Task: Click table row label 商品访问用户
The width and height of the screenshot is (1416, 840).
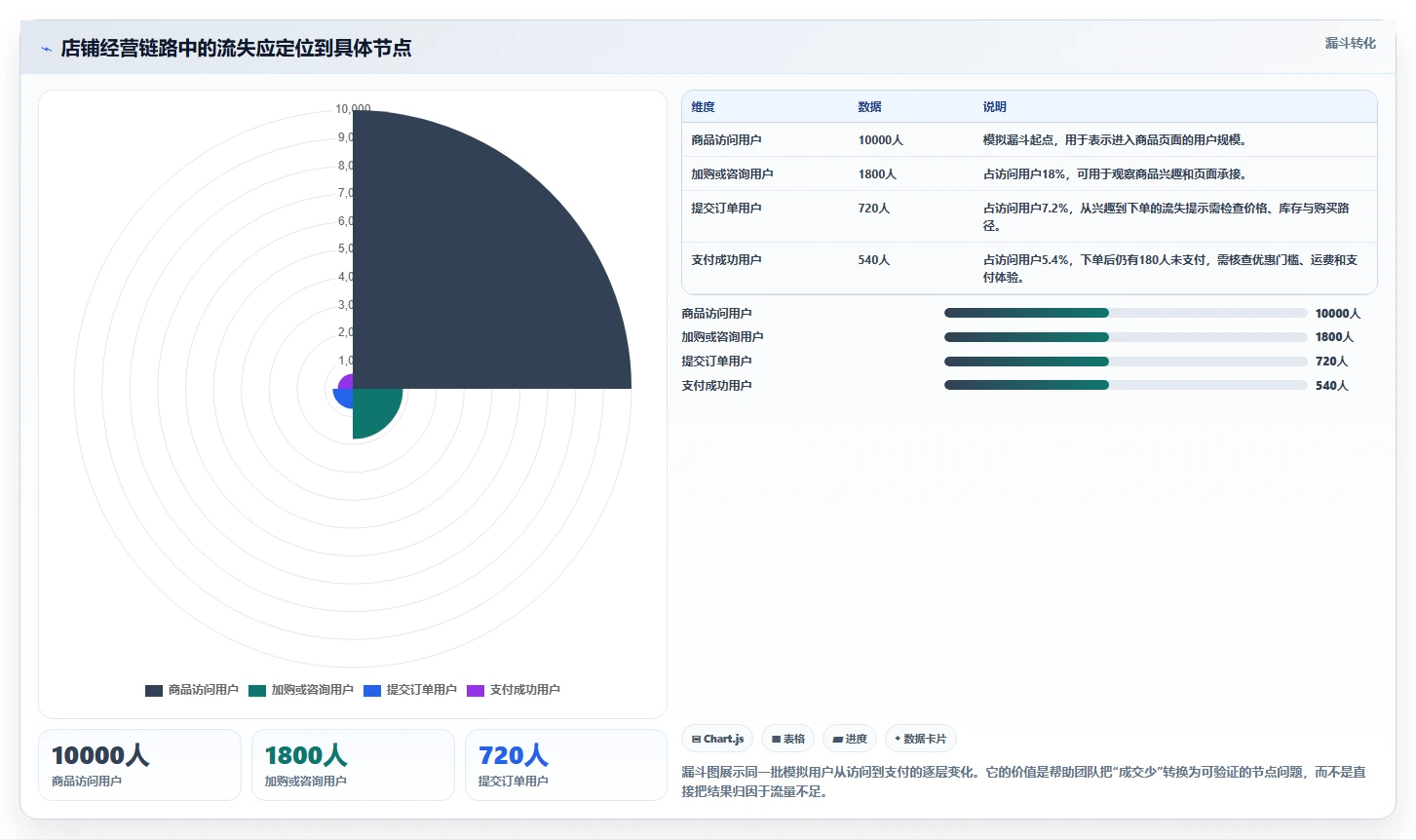Action: click(726, 140)
